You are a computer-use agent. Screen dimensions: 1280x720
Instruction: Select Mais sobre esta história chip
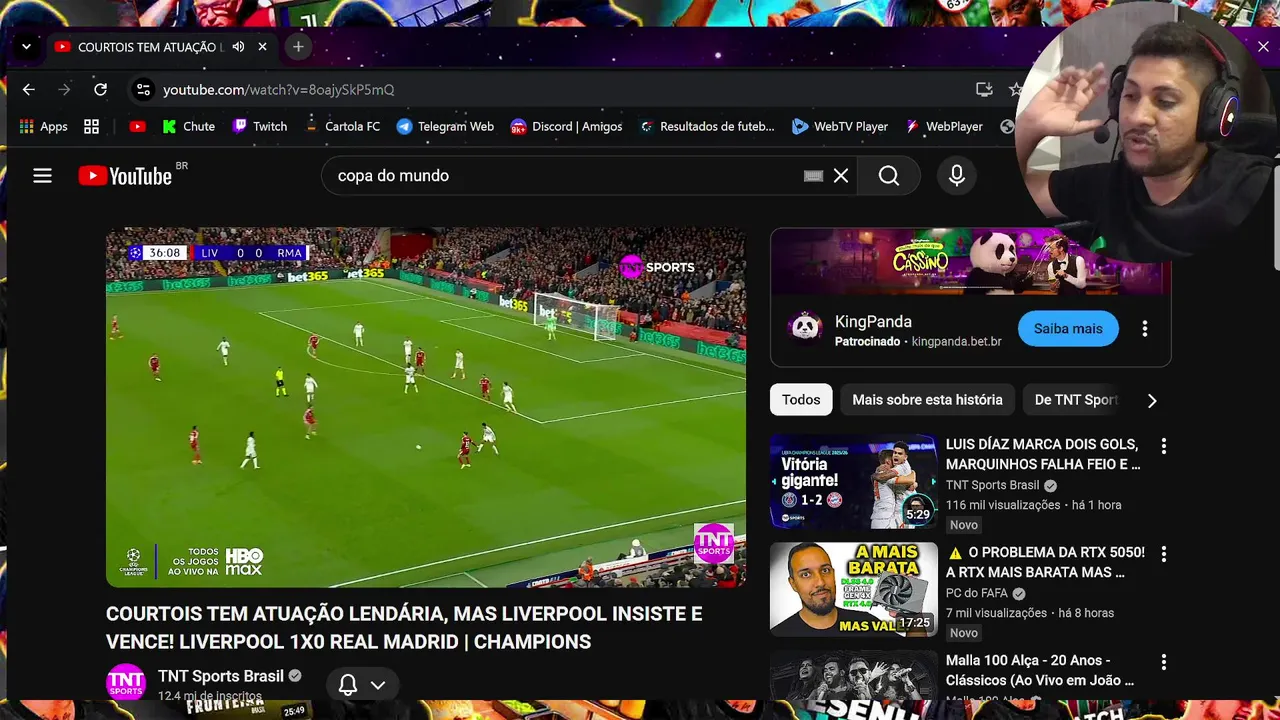tap(927, 400)
